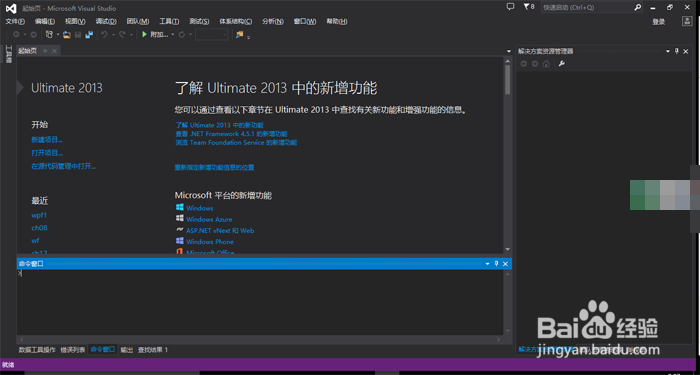700x375 pixels.
Task: Switch to the 错误列表 tab
Action: coord(73,350)
